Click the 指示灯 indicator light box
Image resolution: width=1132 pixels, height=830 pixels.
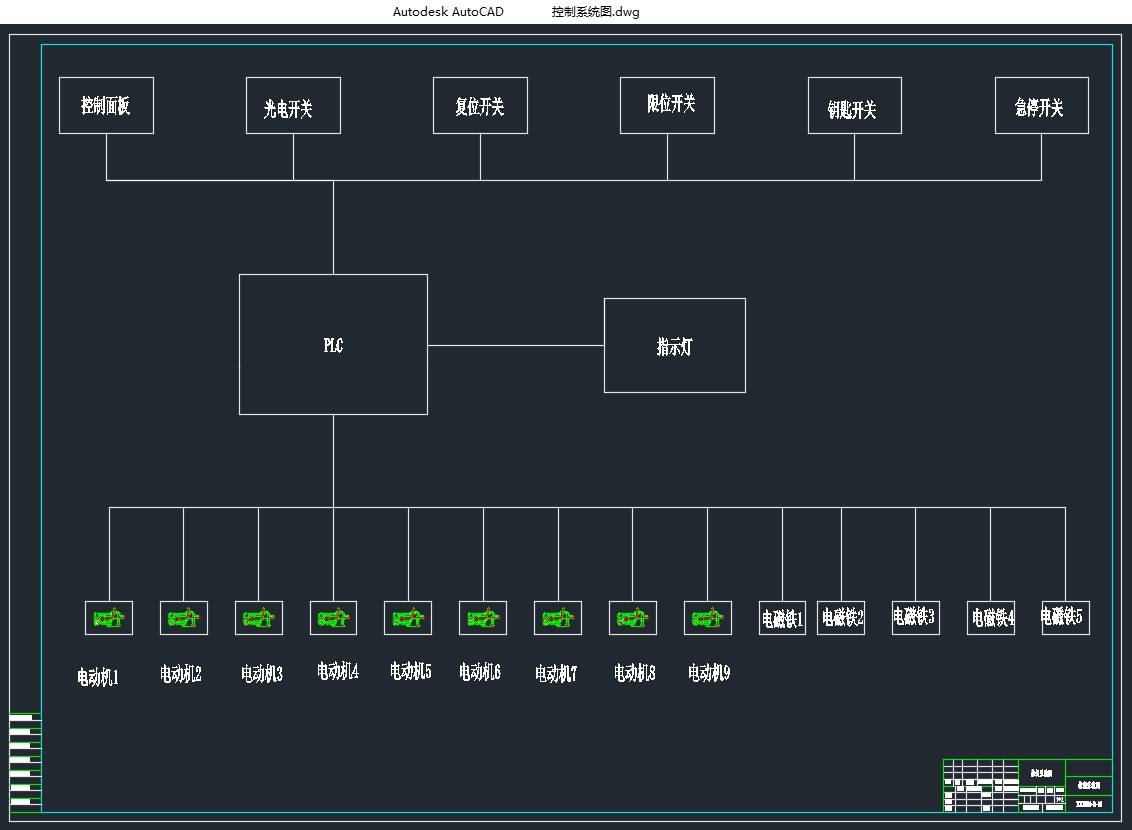point(675,345)
